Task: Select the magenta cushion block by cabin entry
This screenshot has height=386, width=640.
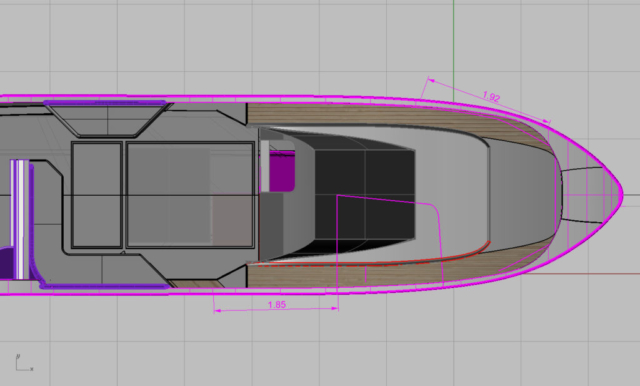Action: pyautogui.click(x=282, y=171)
